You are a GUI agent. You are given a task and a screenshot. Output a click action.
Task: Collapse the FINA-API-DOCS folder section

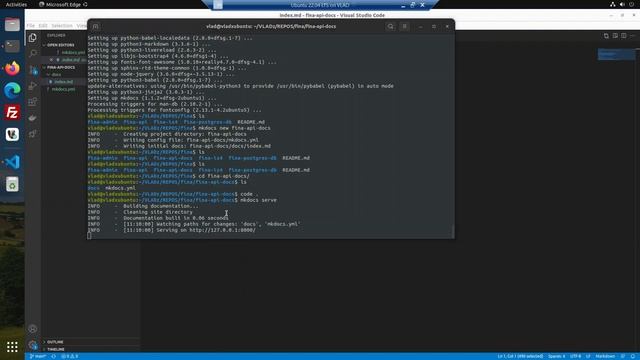[60, 67]
